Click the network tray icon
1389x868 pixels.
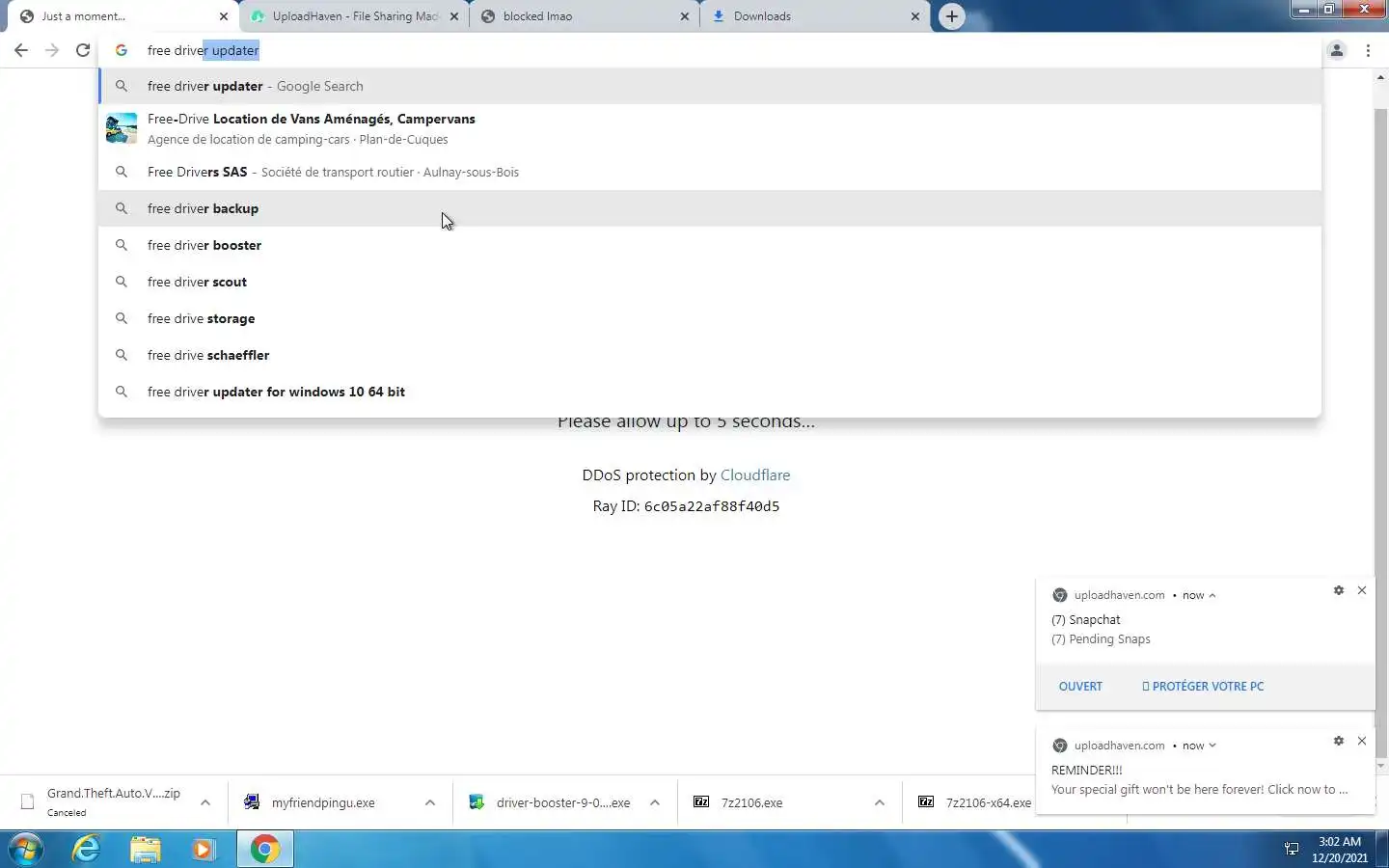tap(1292, 849)
